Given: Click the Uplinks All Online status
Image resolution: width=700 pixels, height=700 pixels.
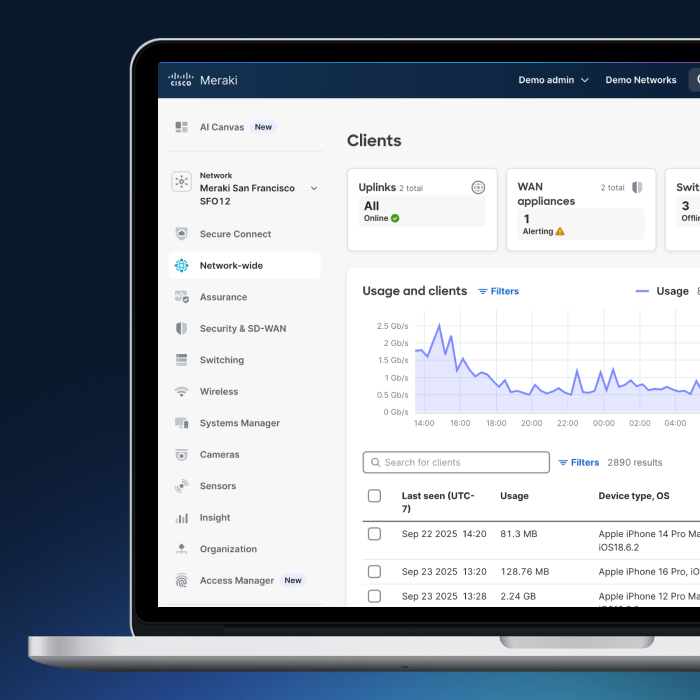Looking at the screenshot, I should coord(422,211).
